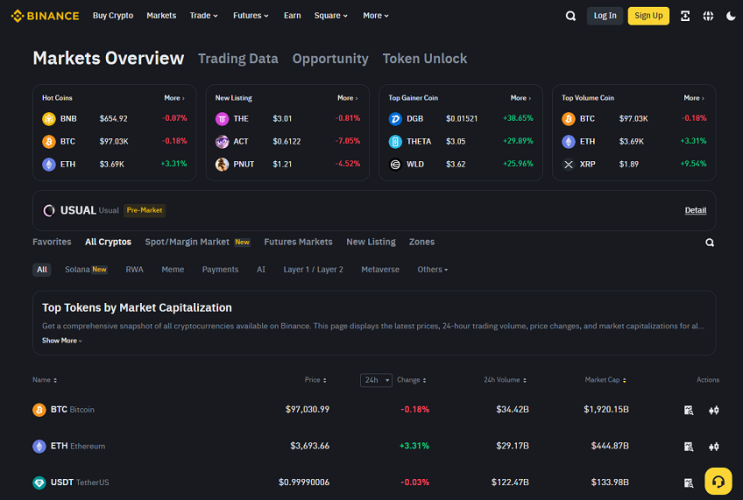Screen dimensions: 743x500
Task: Toggle dark mode moon icon
Action: (x=731, y=16)
